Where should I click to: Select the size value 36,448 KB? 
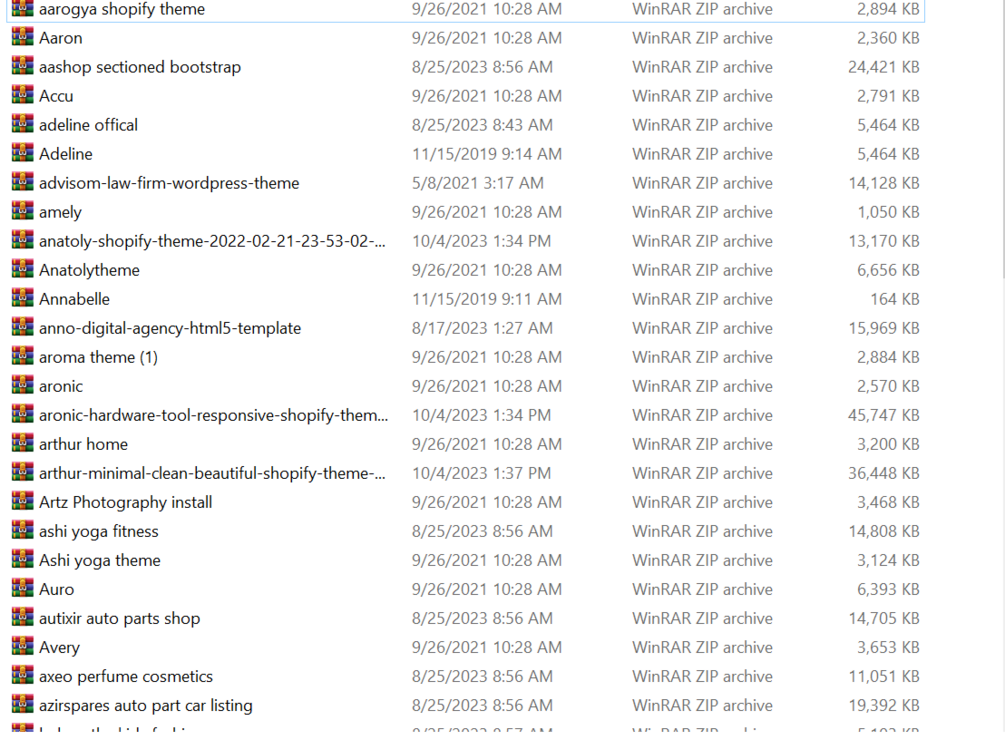(x=884, y=473)
